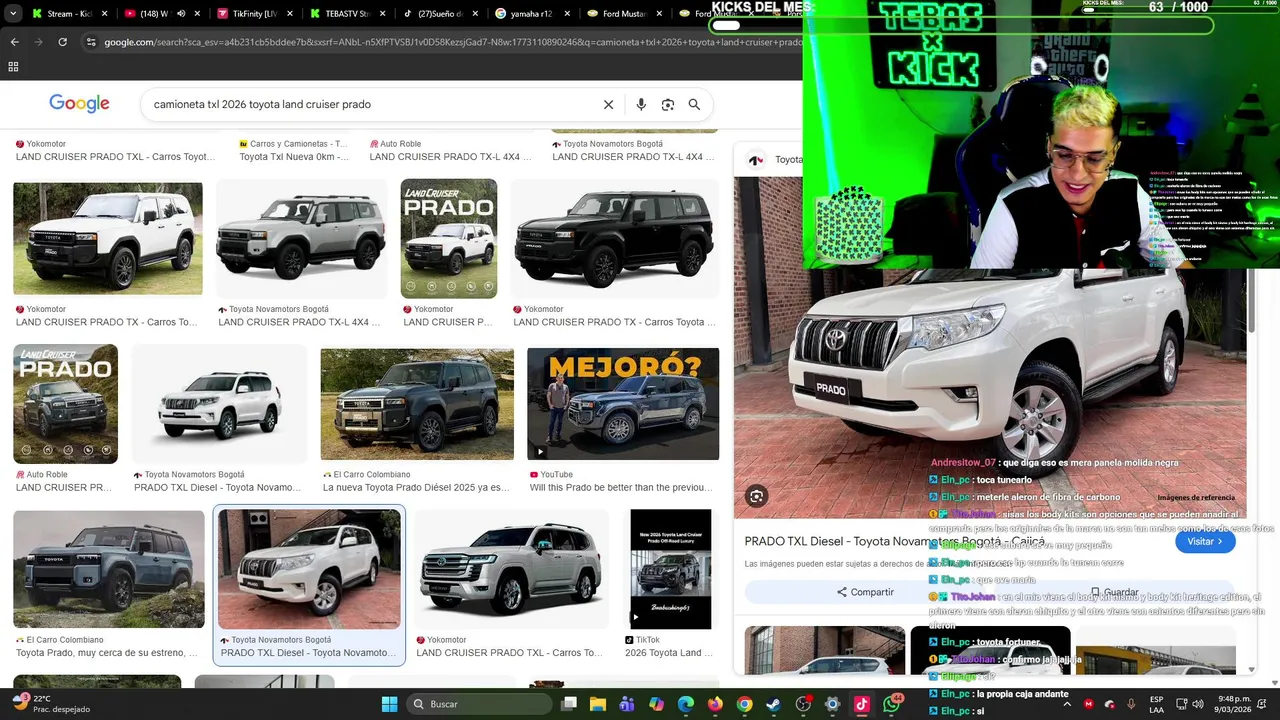This screenshot has width=1280, height=720.
Task: Open 'Will this Prado be better' link
Action: [621, 488]
